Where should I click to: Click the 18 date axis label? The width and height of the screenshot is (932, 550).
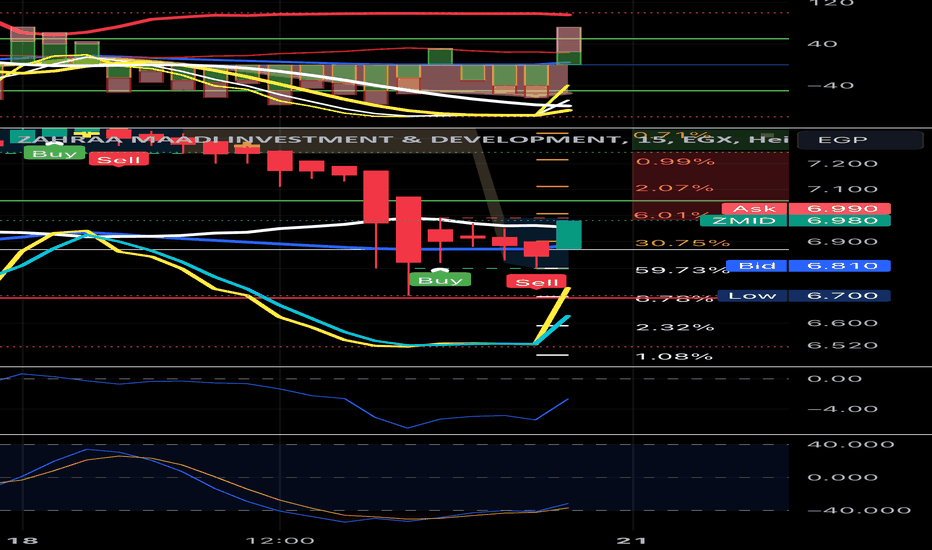click(x=23, y=540)
